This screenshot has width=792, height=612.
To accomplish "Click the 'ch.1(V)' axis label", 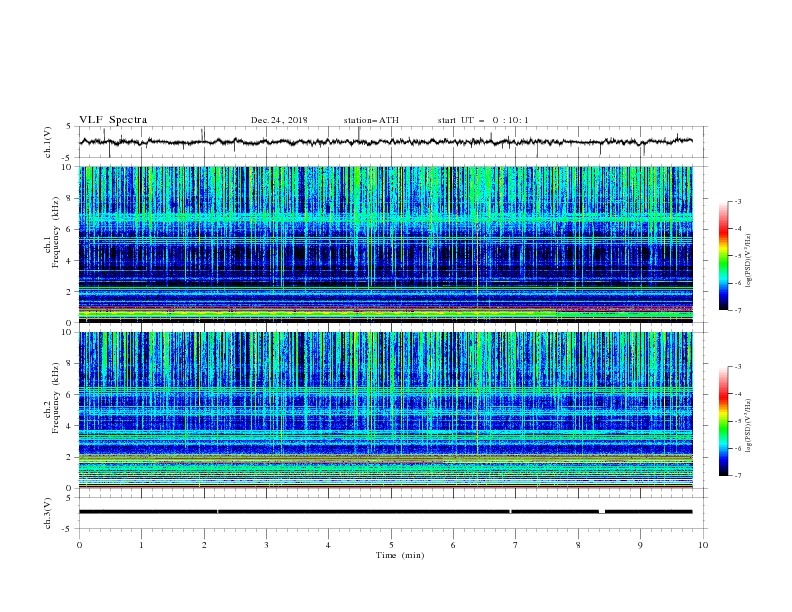I will [48, 142].
